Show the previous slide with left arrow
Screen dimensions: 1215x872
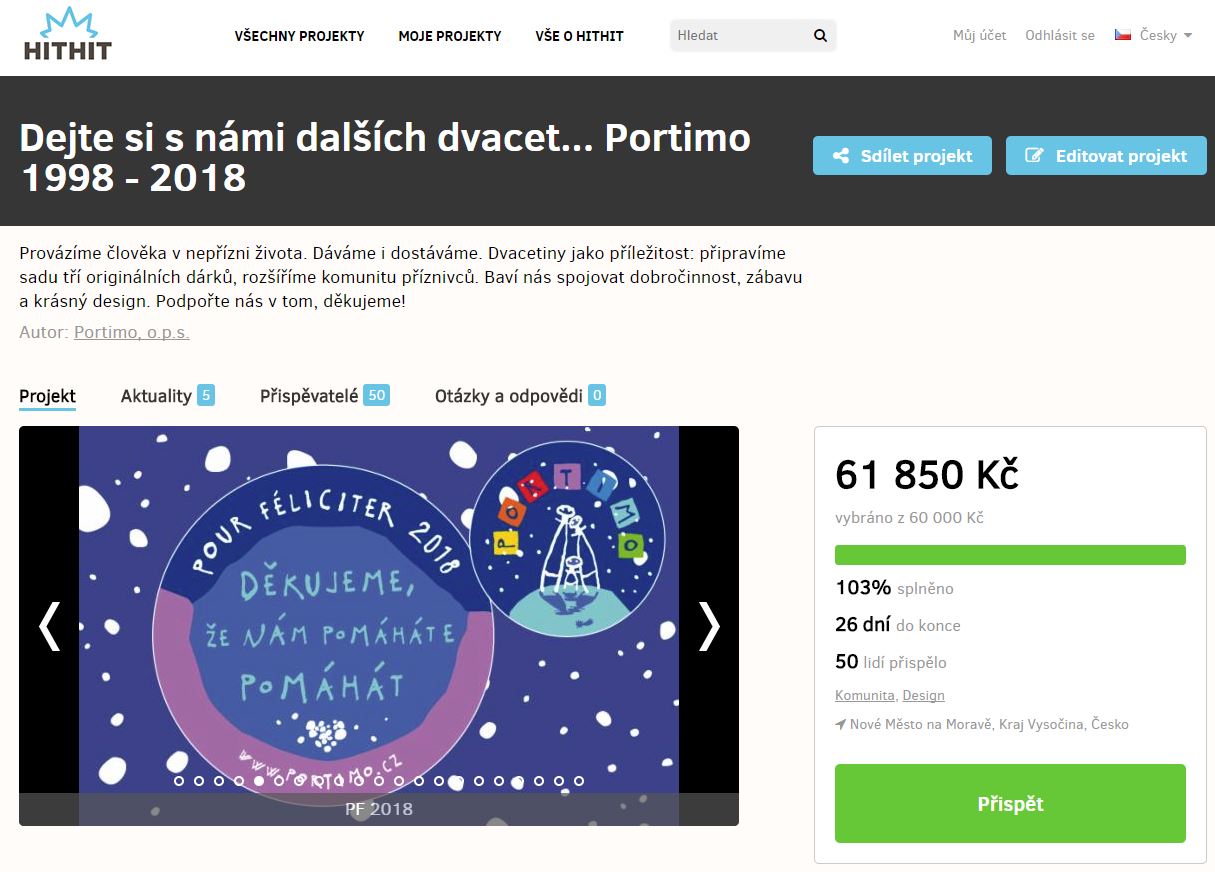point(49,626)
